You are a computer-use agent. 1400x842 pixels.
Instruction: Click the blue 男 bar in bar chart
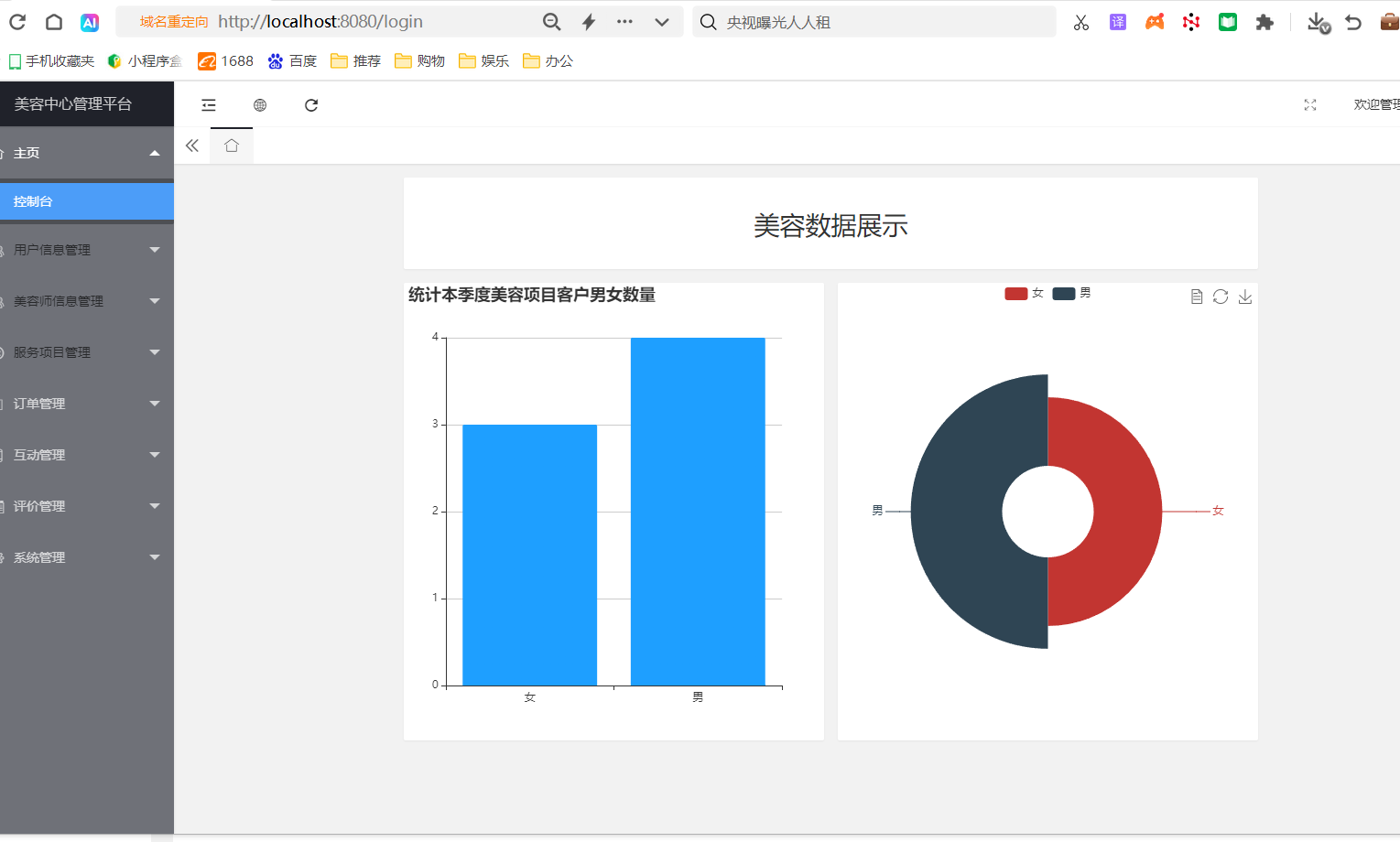coord(698,511)
